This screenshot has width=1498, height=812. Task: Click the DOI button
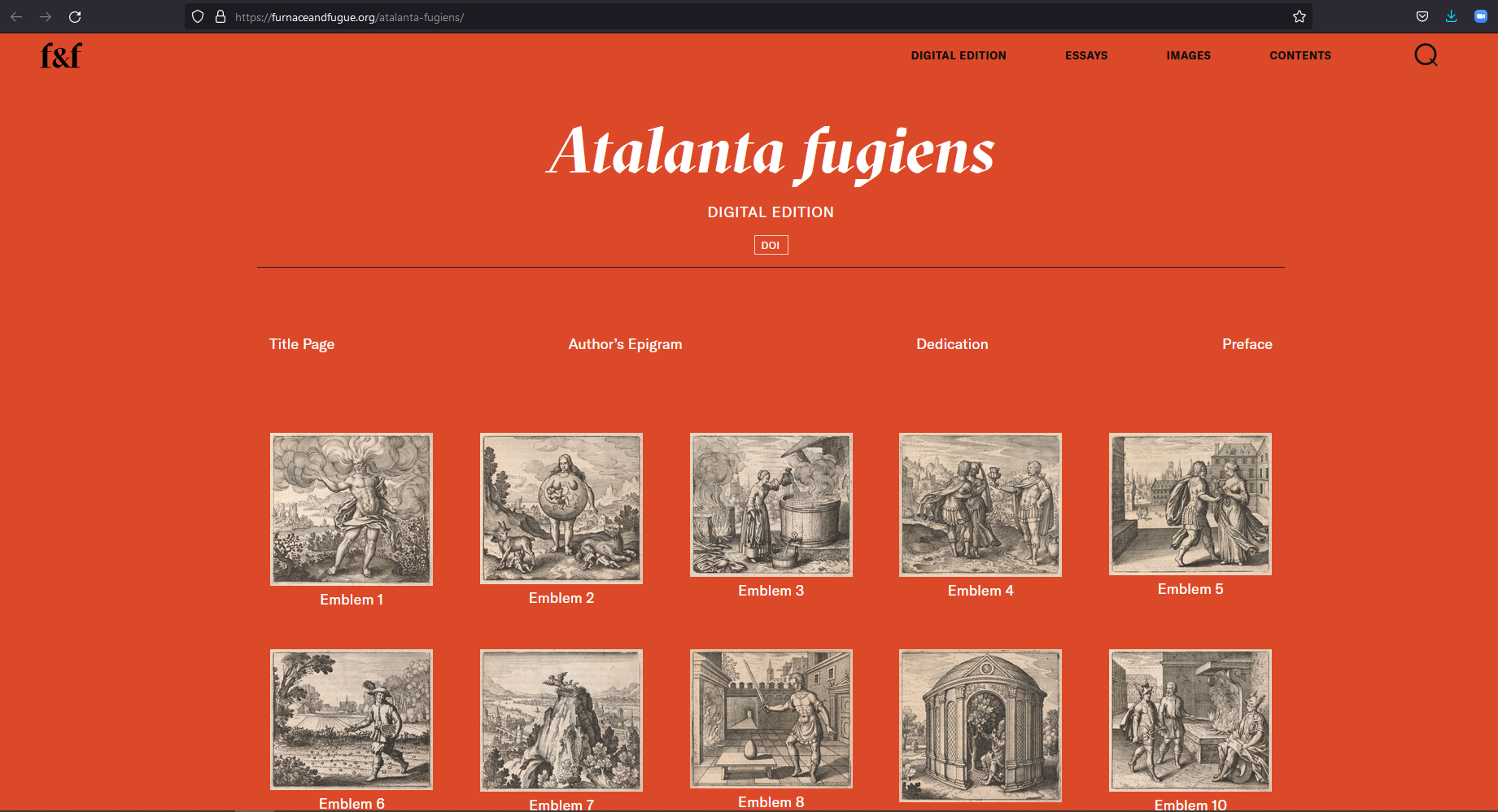coord(771,245)
